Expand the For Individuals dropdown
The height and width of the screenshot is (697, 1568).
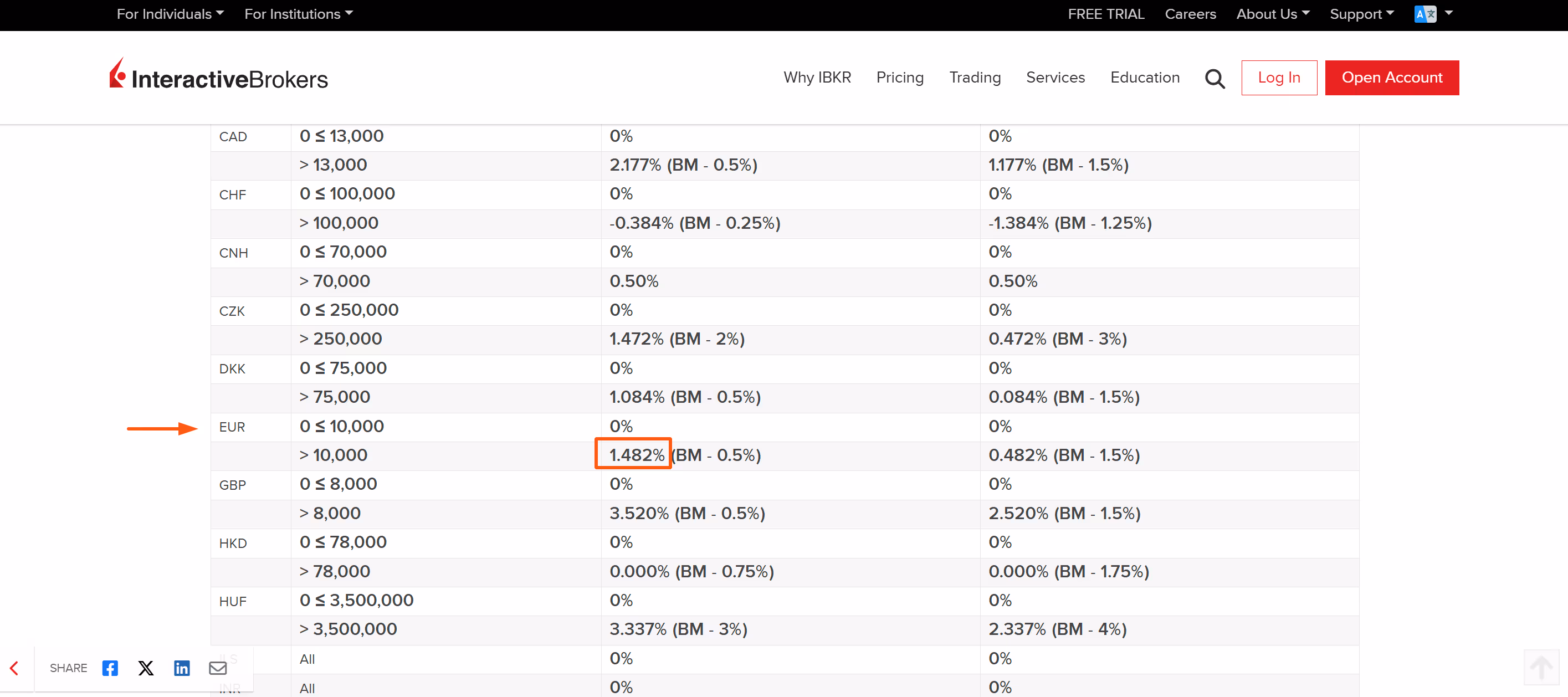click(170, 14)
